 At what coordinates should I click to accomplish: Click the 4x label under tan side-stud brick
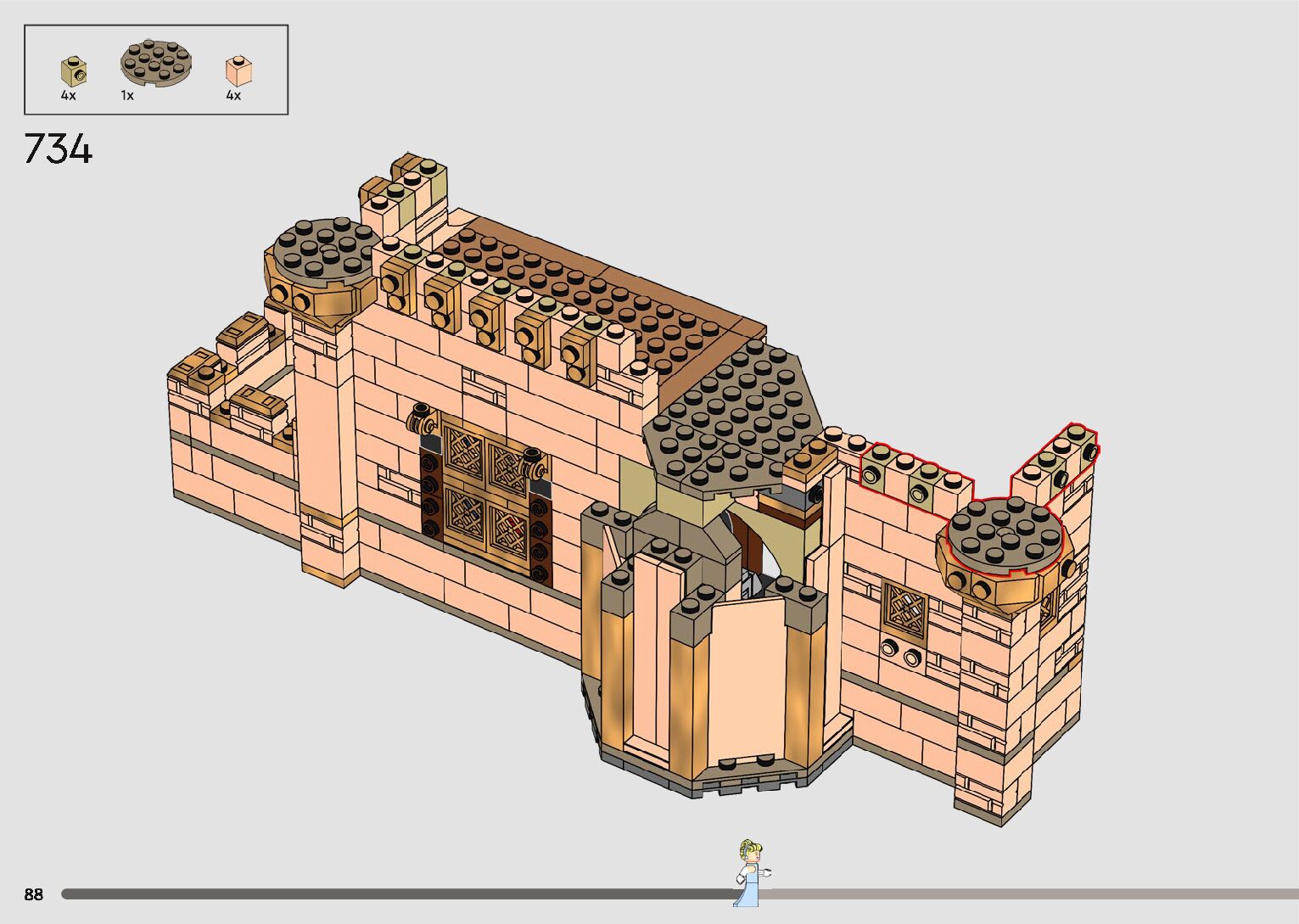coord(68,96)
